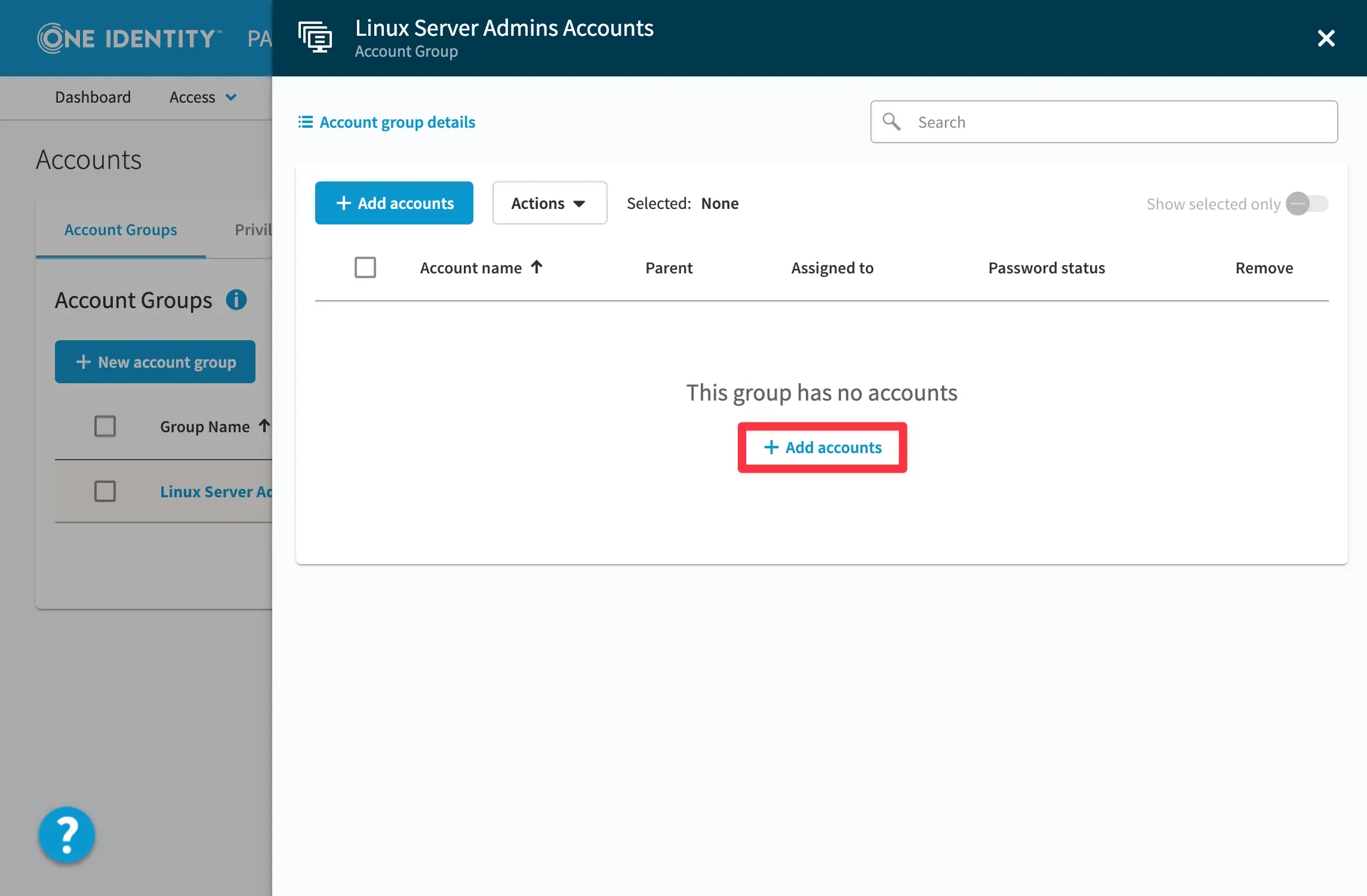Click the account group monitor icon in header
1367x896 pixels.
click(x=315, y=38)
